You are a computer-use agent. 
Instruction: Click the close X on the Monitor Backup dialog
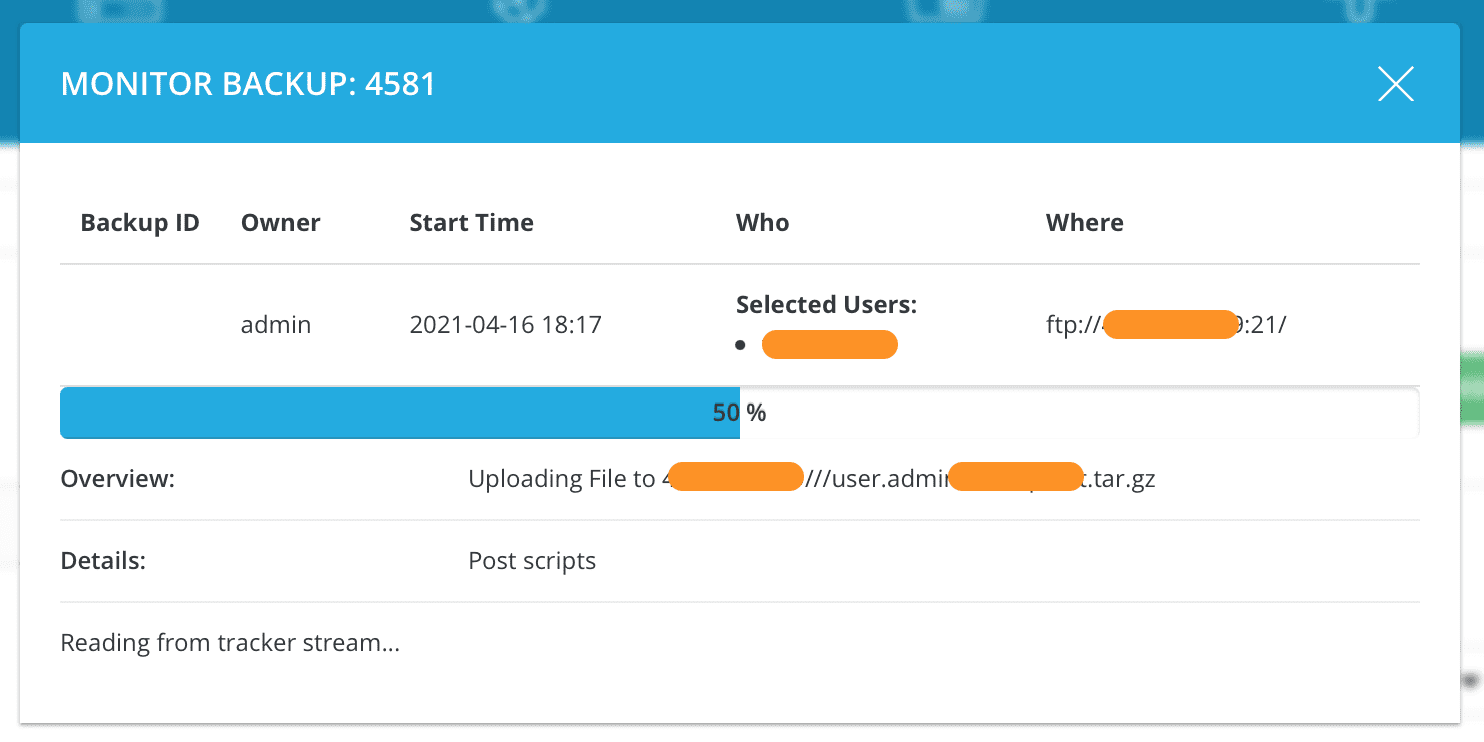click(x=1396, y=84)
